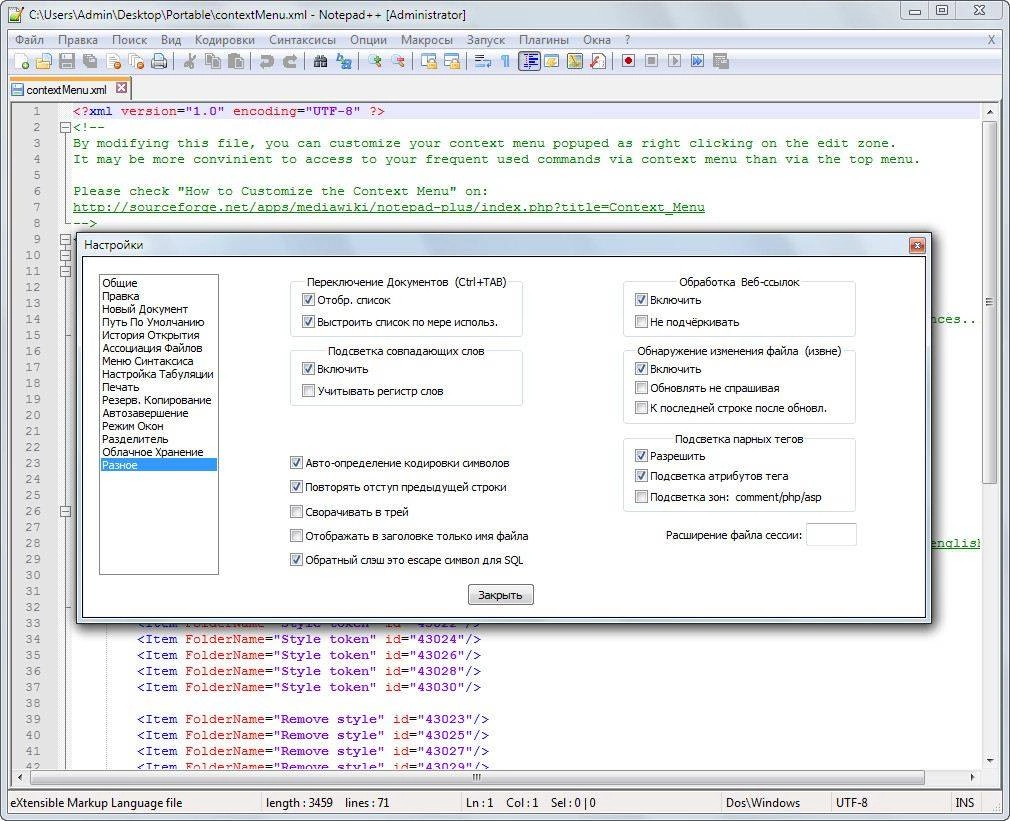The width and height of the screenshot is (1010, 821).
Task: Click the Open file toolbar icon
Action: click(43, 61)
